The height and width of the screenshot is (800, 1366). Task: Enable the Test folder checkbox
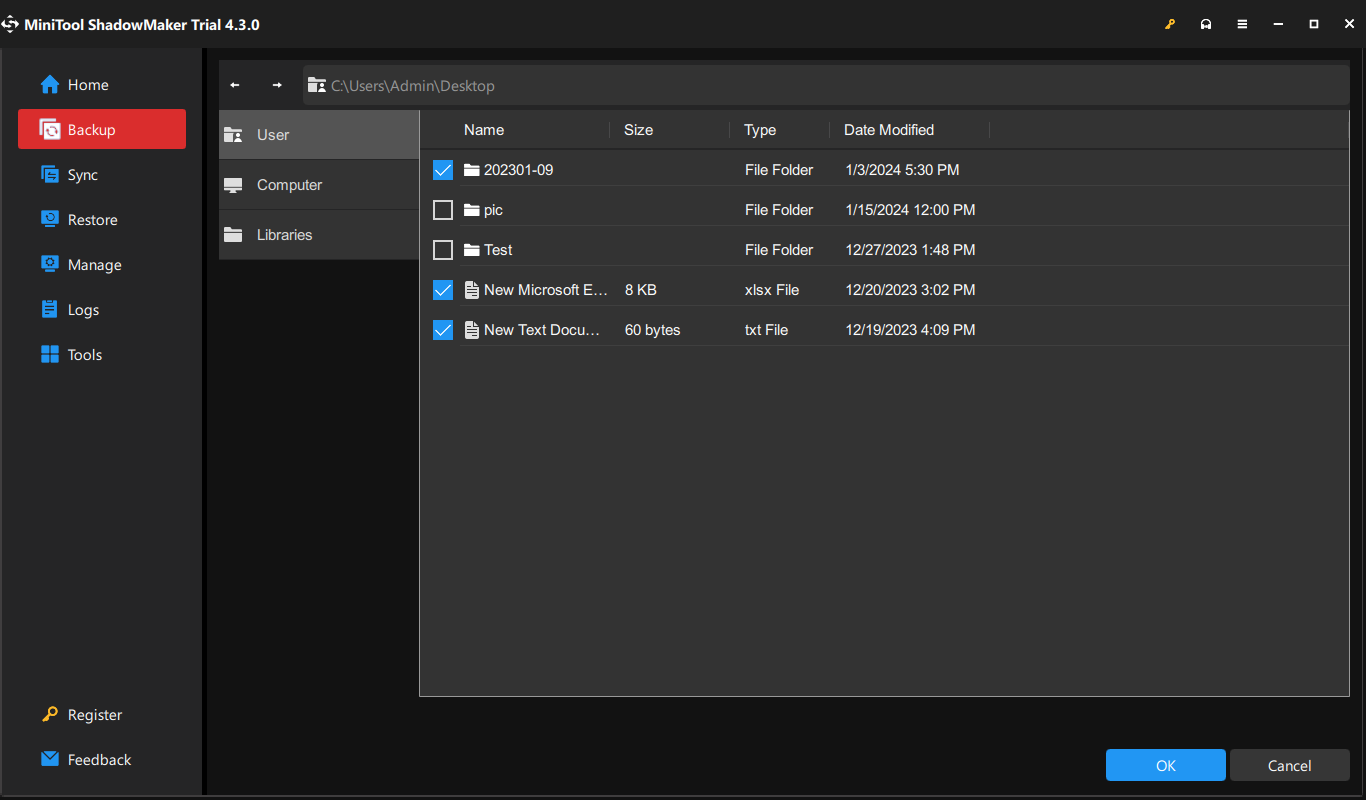coord(443,250)
